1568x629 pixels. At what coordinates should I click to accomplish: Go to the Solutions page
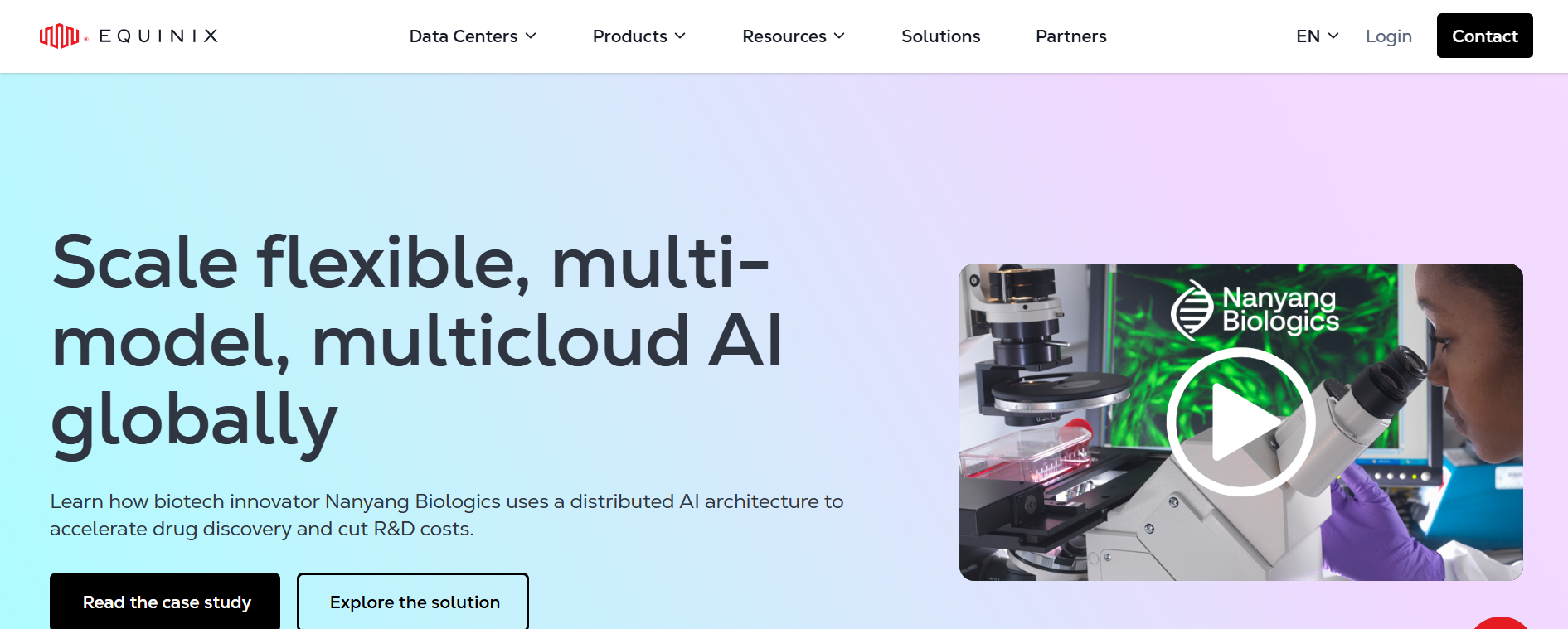click(940, 36)
